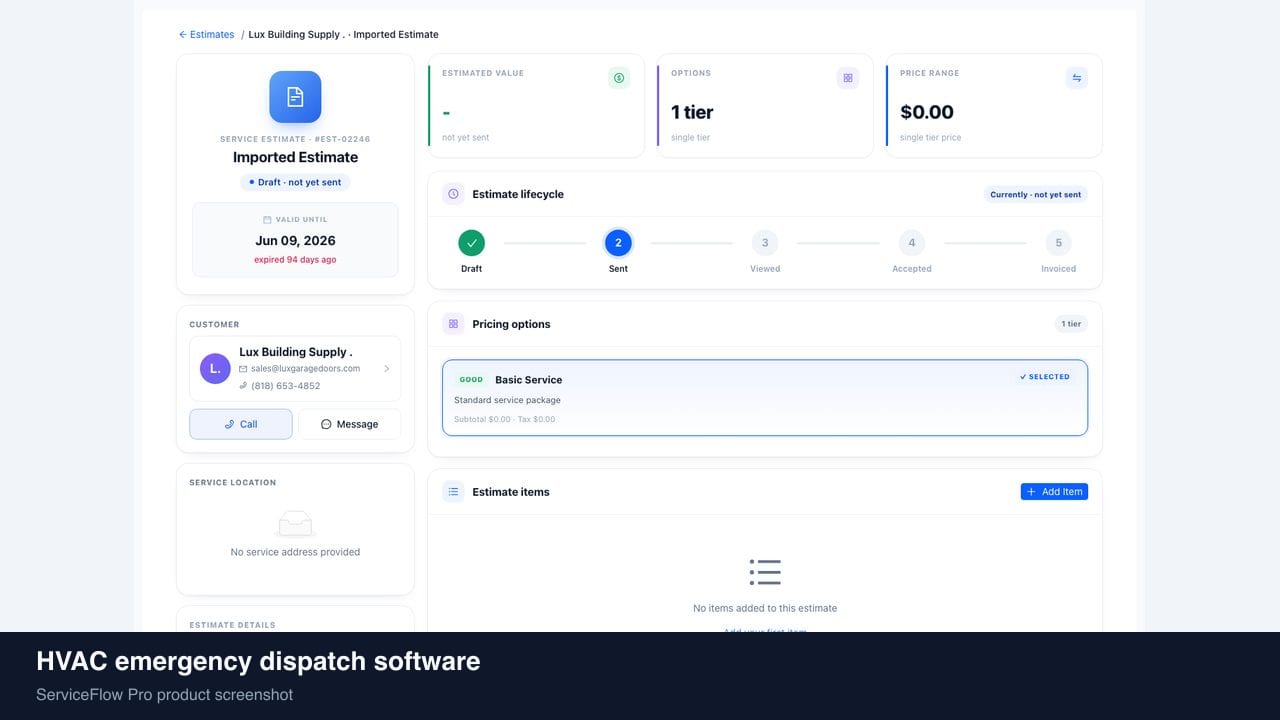Click the purple L. customer avatar

click(215, 369)
